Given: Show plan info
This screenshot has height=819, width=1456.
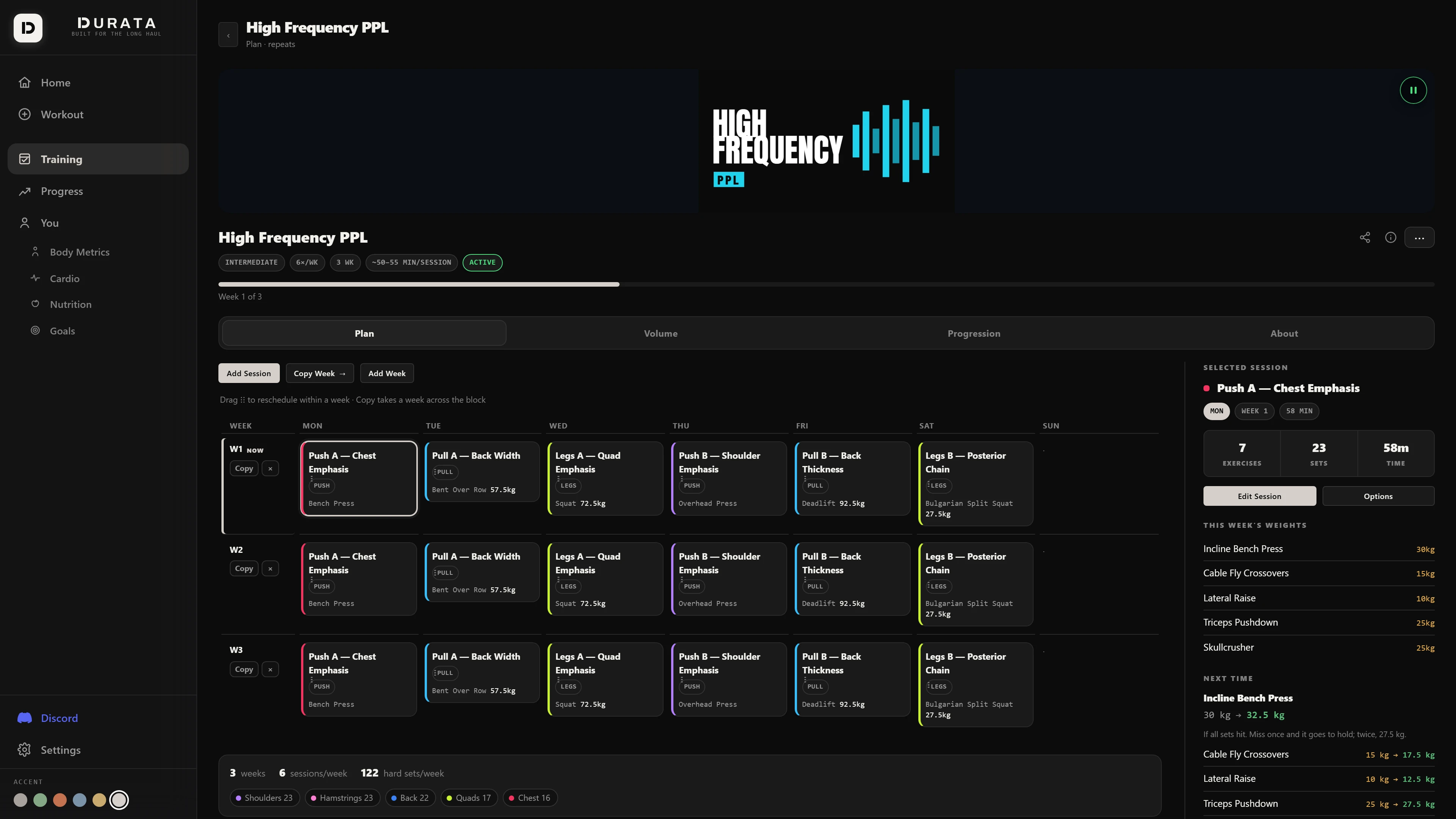Looking at the screenshot, I should 1390,237.
